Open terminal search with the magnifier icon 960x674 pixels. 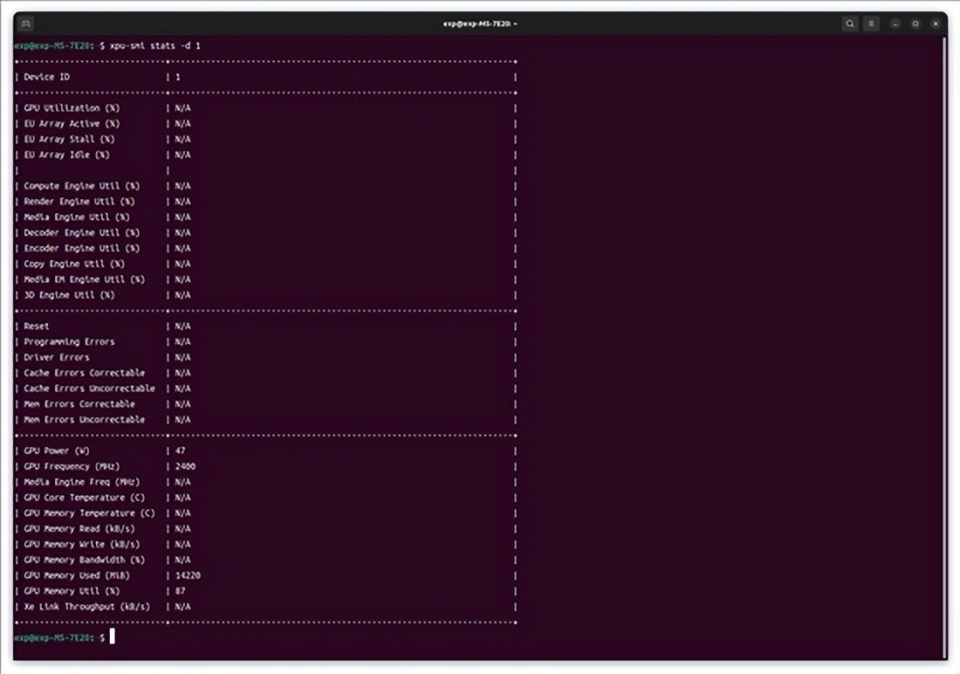[x=850, y=24]
